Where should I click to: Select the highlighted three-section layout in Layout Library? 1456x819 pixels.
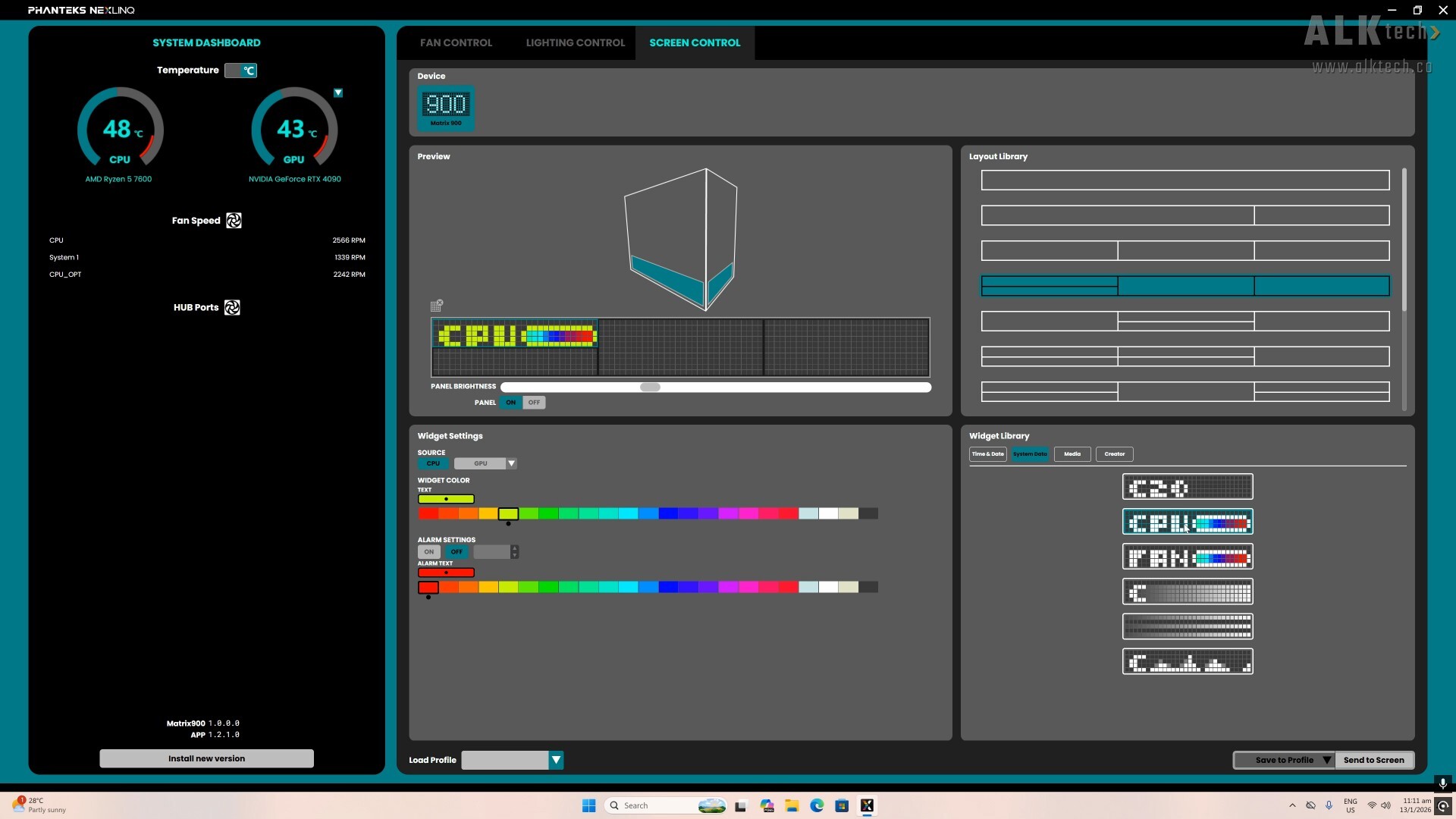click(x=1185, y=286)
